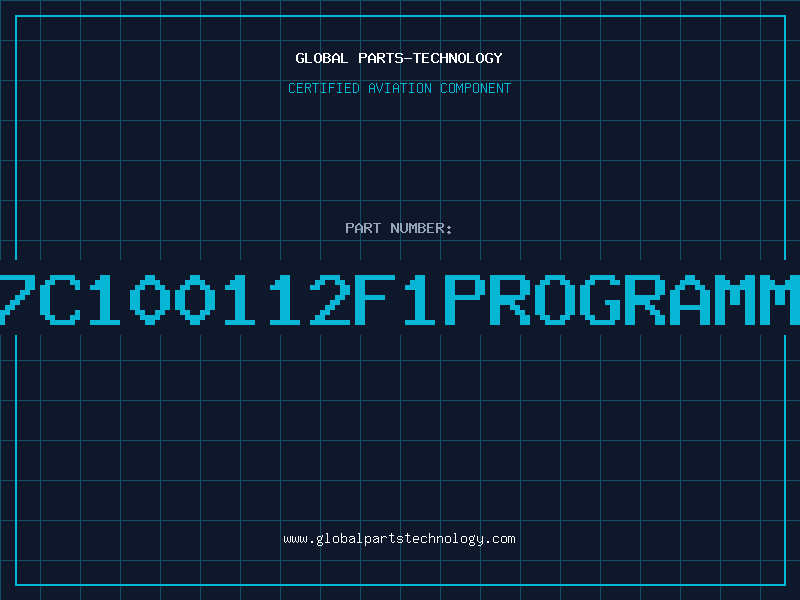Click the GLOBAL PARTS-TECHNOLOGY heading
This screenshot has width=800, height=600.
click(399, 58)
